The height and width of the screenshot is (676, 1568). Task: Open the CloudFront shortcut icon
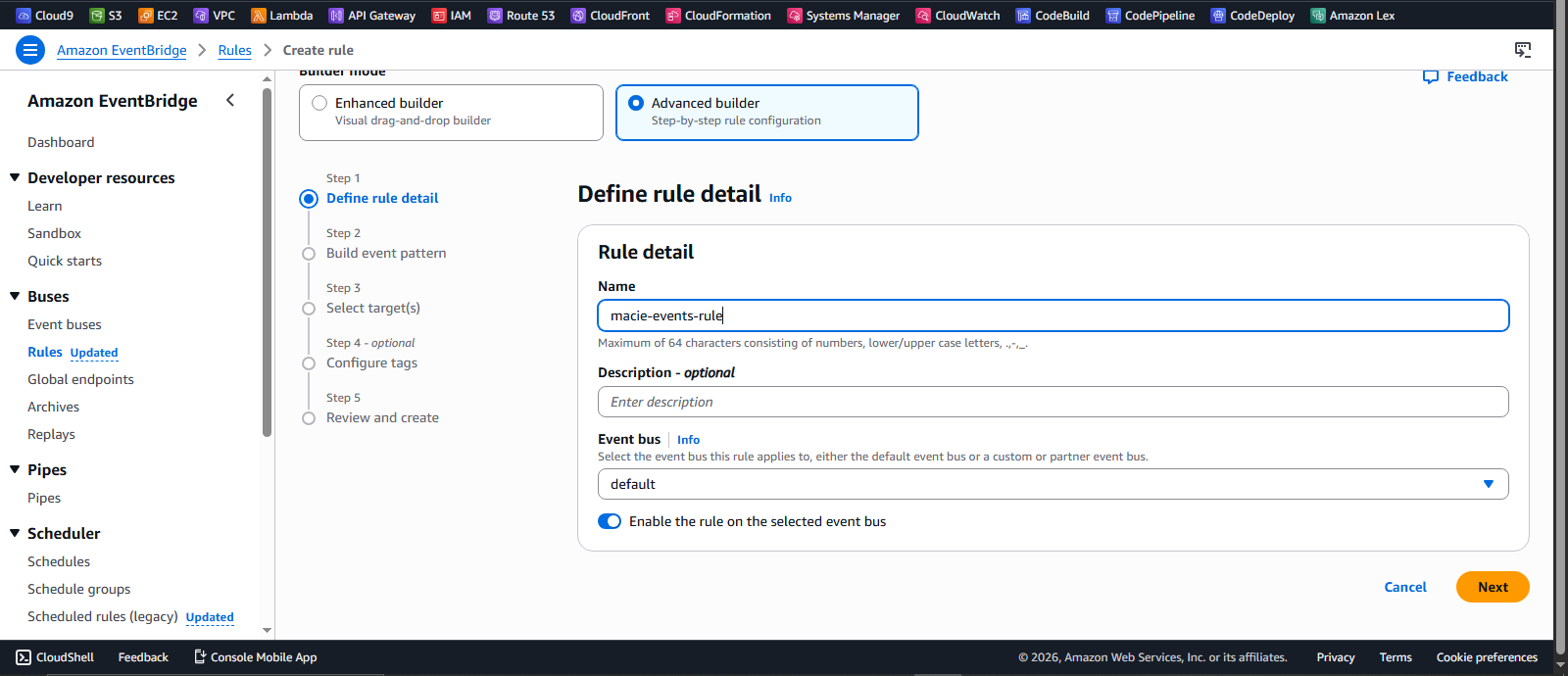(x=578, y=15)
